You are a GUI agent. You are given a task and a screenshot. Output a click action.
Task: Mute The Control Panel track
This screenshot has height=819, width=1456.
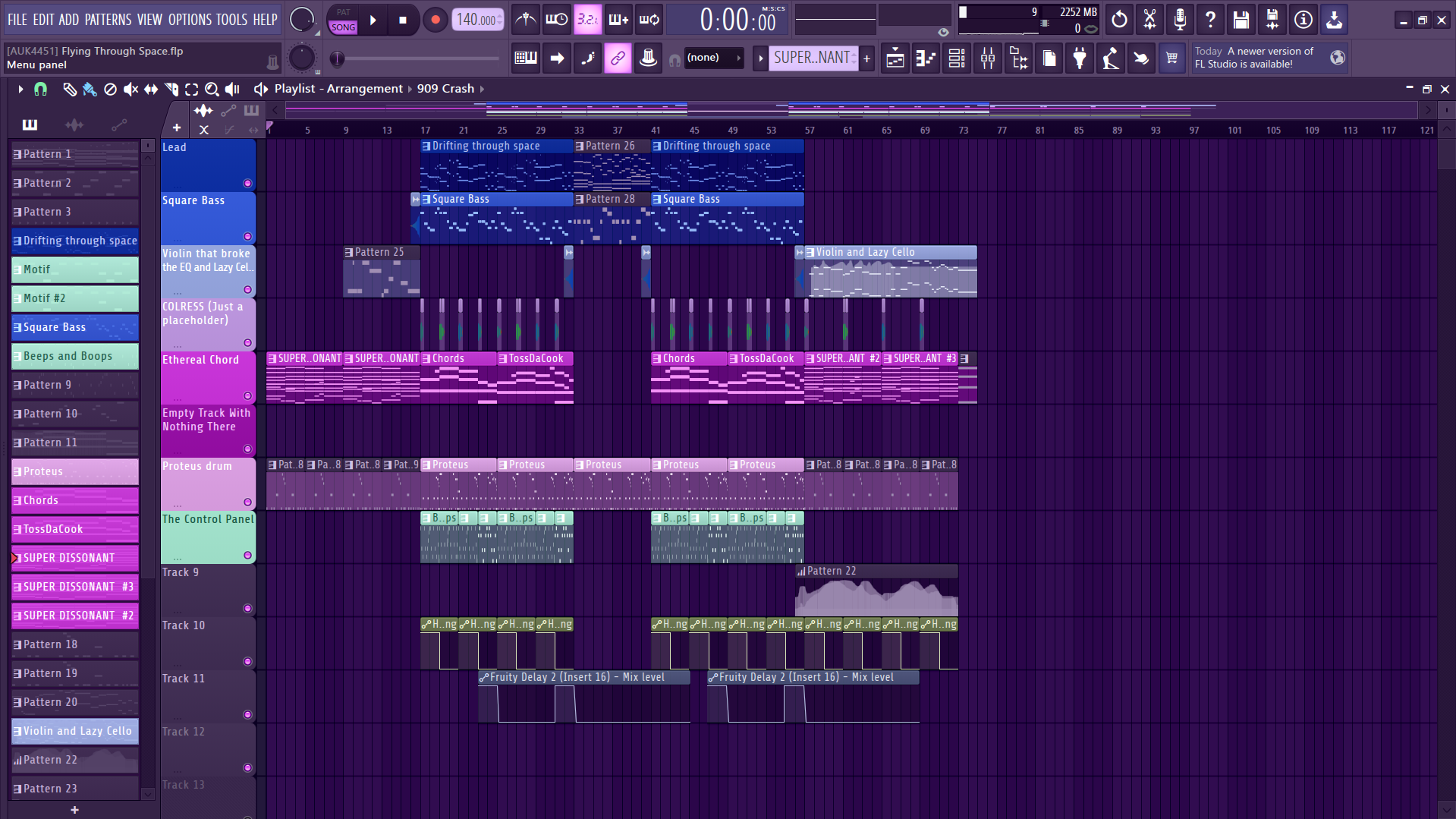pyautogui.click(x=247, y=555)
